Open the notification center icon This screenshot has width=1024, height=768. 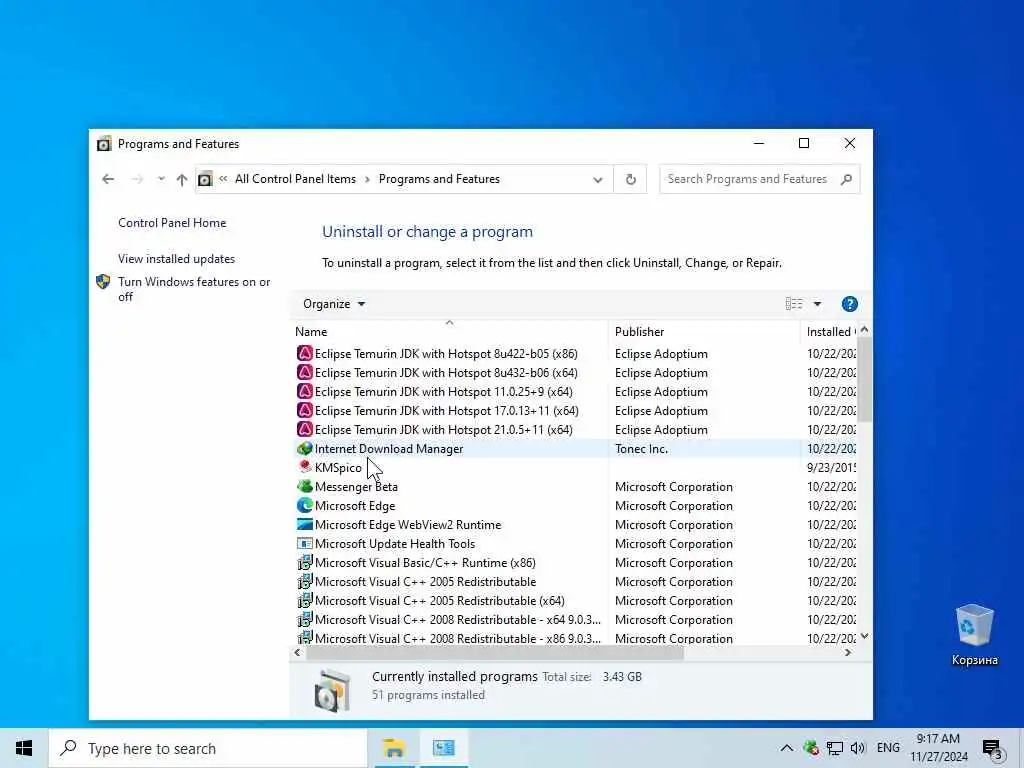click(992, 749)
